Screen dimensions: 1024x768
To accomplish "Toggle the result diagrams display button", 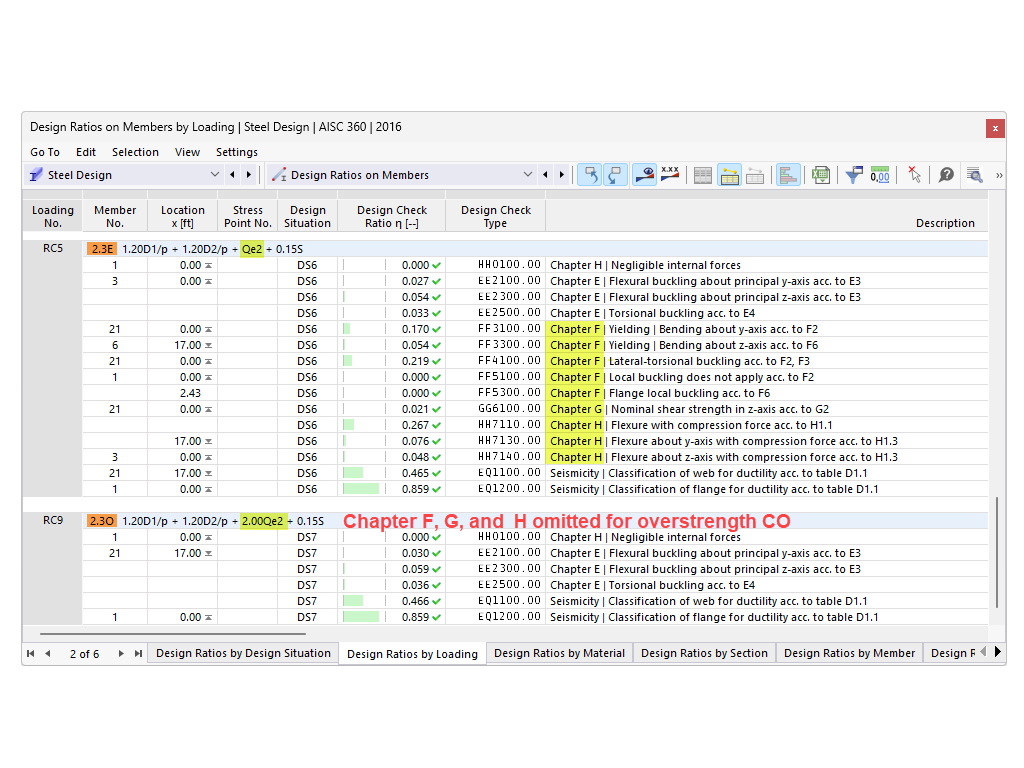I will pyautogui.click(x=645, y=174).
